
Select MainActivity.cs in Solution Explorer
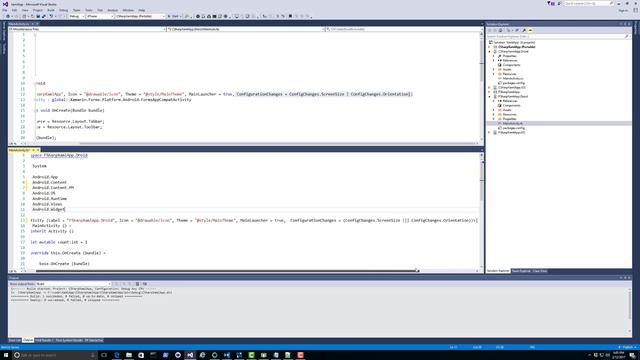click(x=513, y=78)
